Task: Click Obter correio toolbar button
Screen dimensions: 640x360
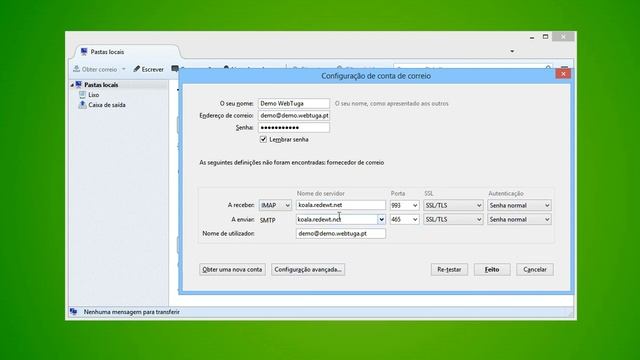Action: (x=95, y=69)
